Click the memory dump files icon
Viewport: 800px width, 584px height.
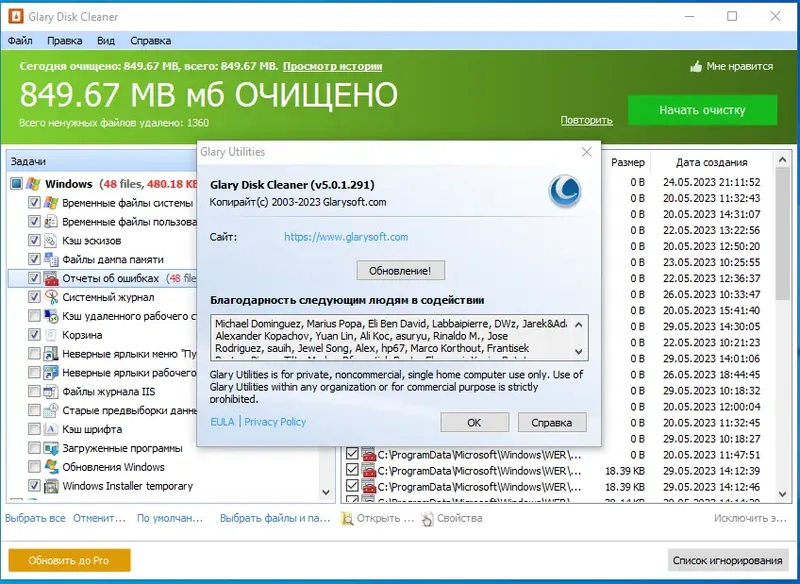click(51, 259)
